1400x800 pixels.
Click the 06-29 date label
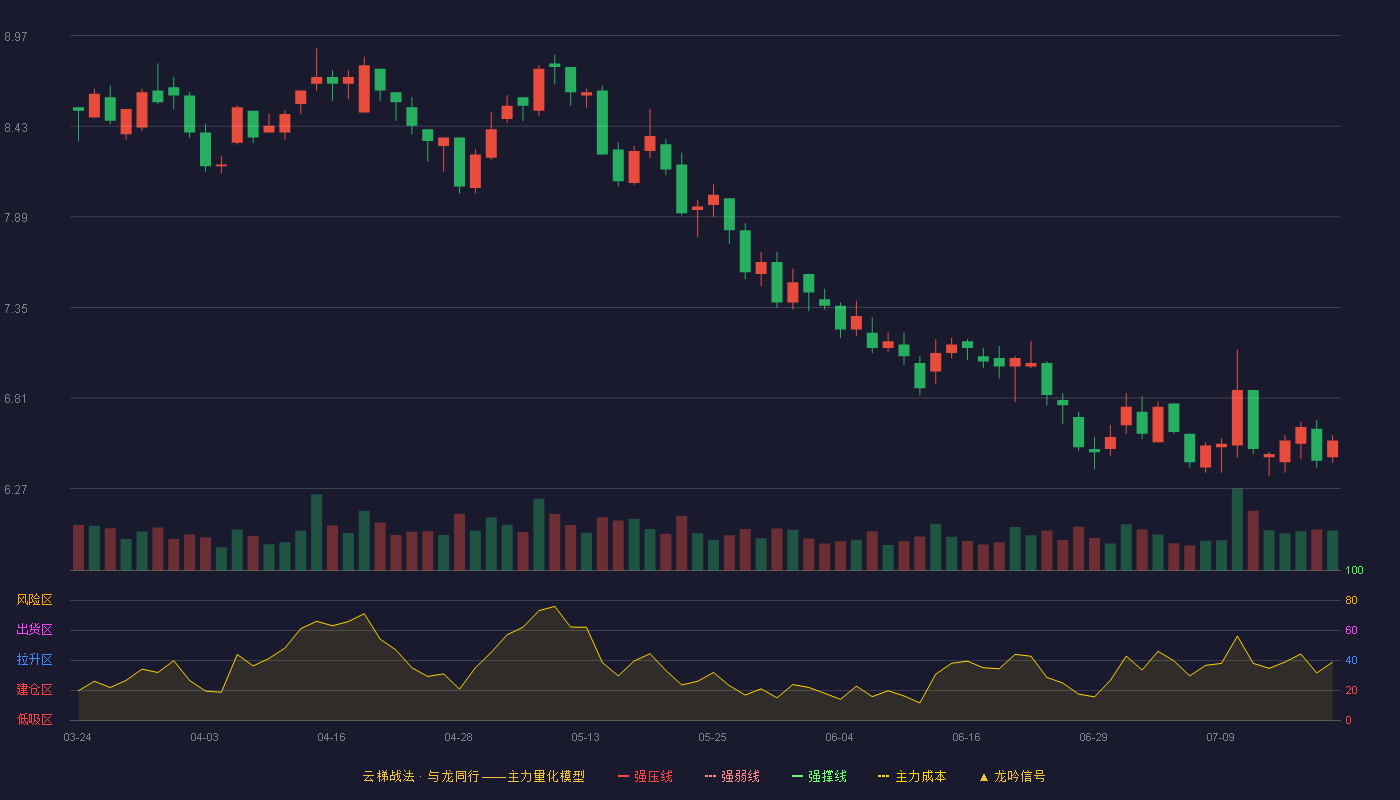[1094, 737]
